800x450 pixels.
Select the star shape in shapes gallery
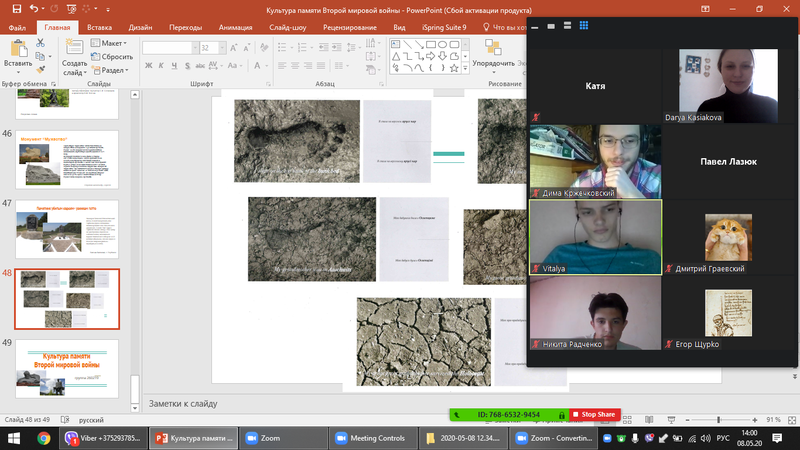454,67
